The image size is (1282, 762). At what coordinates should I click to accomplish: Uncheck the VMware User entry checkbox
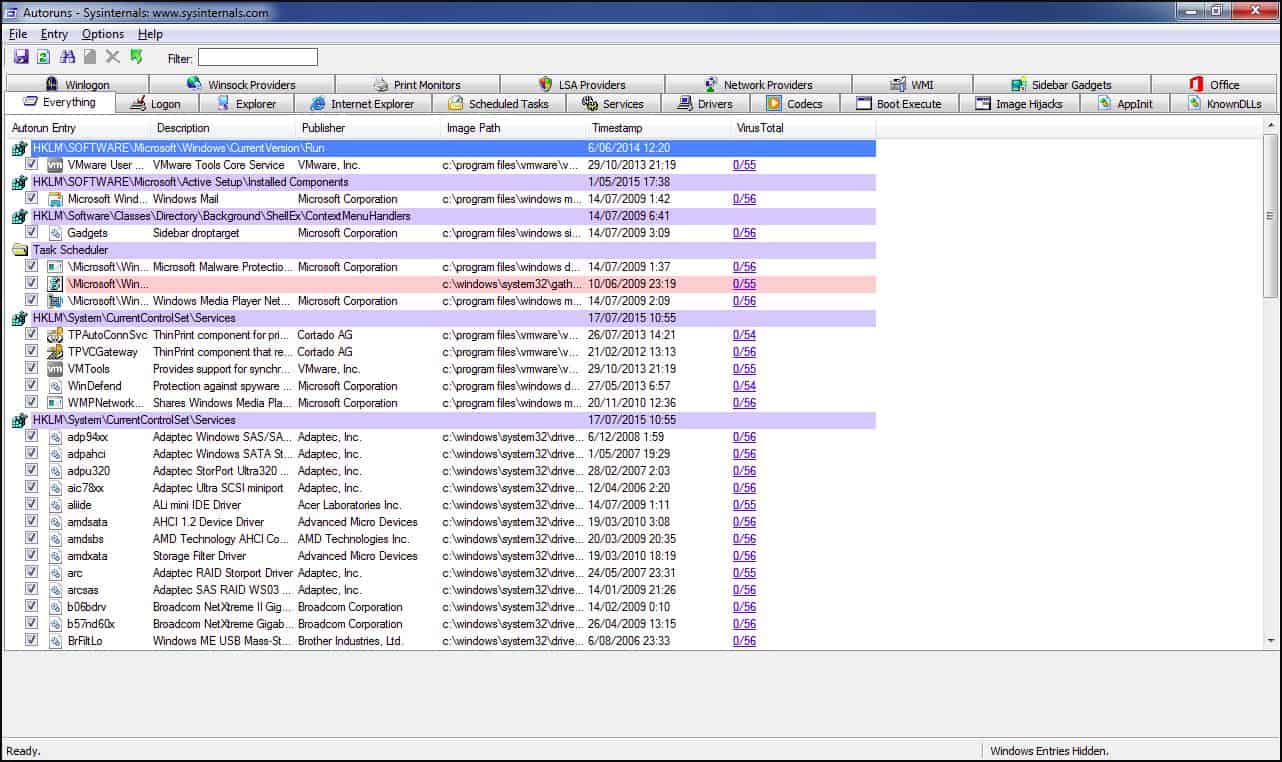(32, 164)
